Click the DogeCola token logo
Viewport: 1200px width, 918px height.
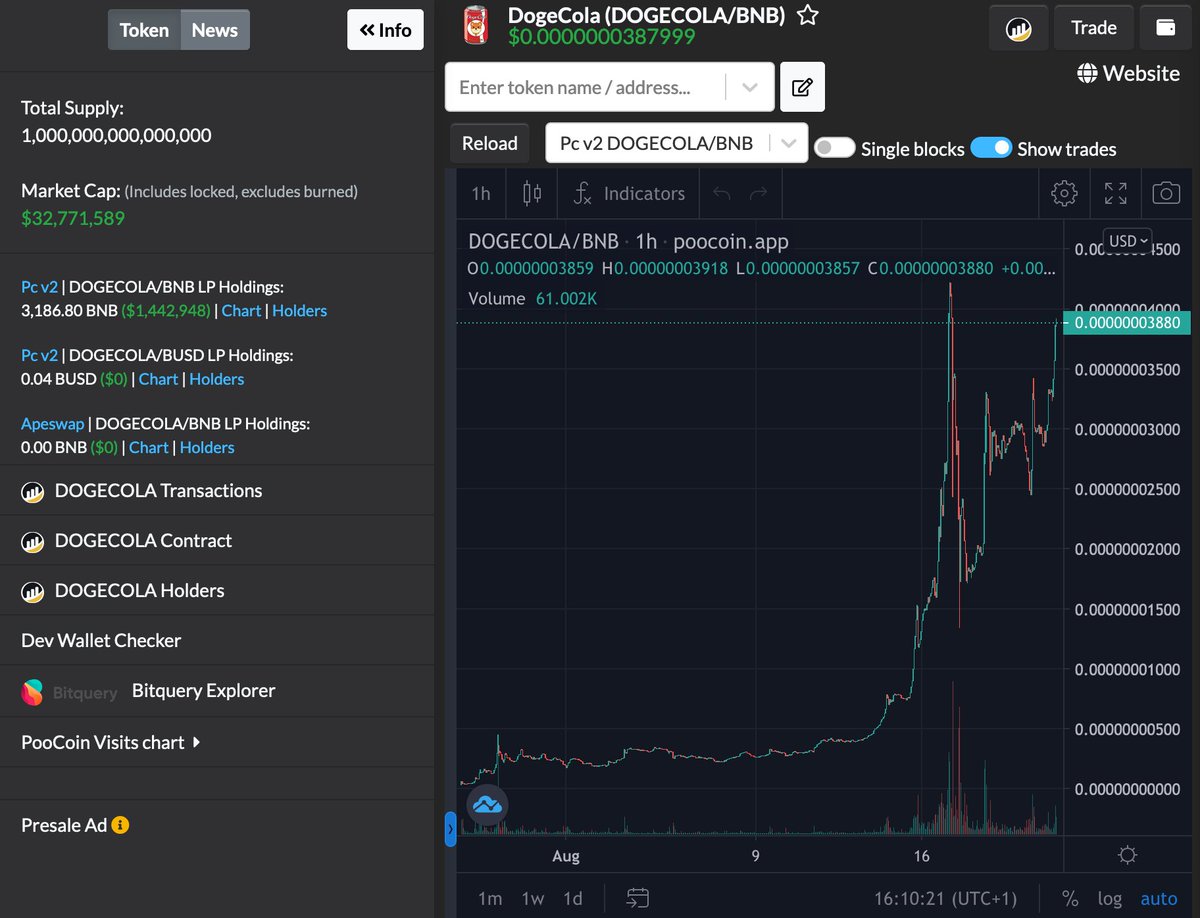474,25
